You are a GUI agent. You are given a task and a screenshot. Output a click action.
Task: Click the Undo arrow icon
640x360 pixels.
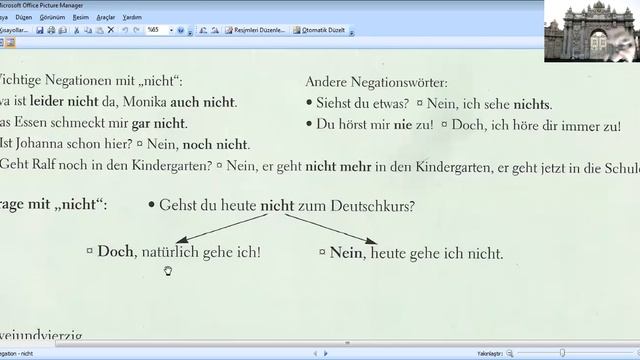[x=125, y=30]
